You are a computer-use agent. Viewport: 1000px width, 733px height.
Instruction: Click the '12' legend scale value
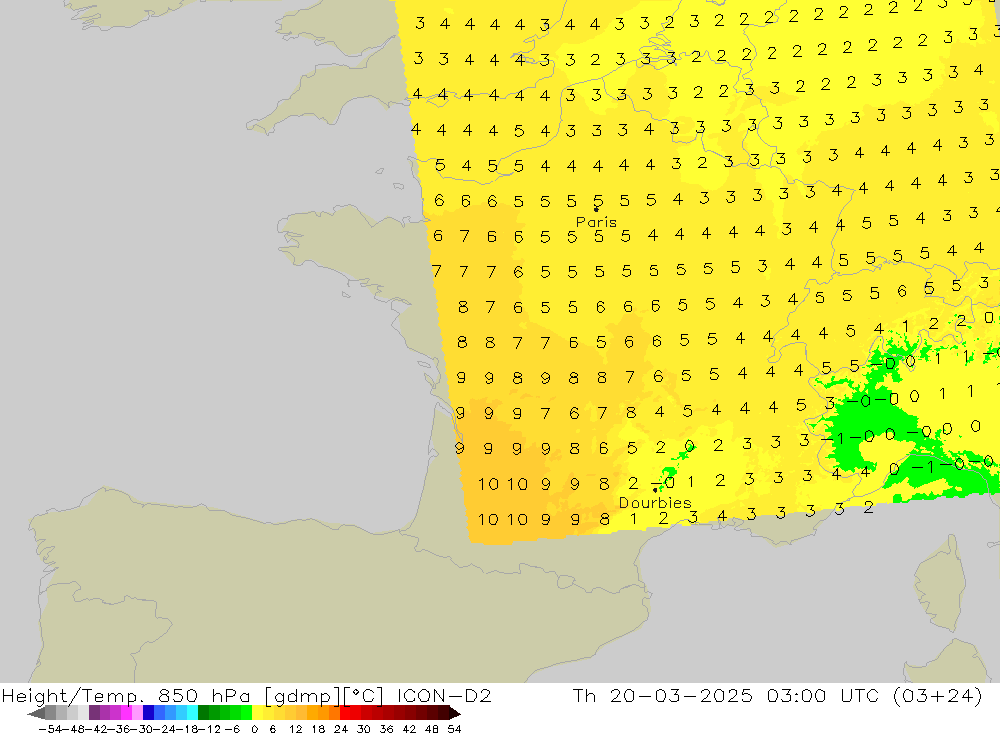click(x=295, y=729)
